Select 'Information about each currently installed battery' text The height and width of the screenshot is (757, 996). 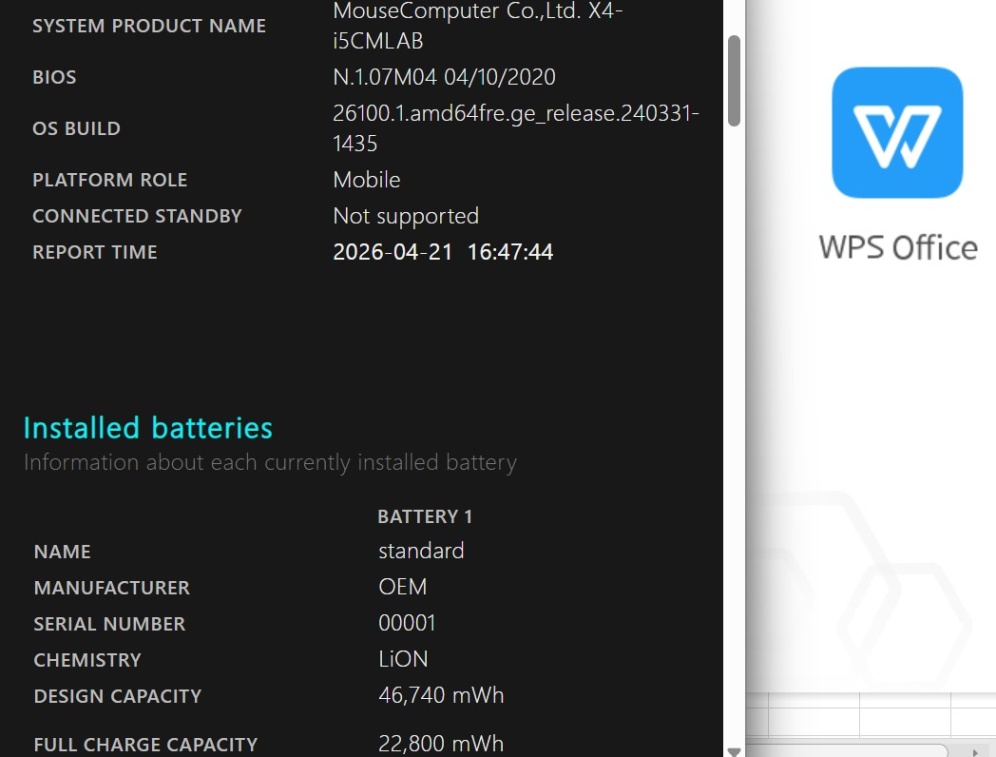click(x=270, y=462)
